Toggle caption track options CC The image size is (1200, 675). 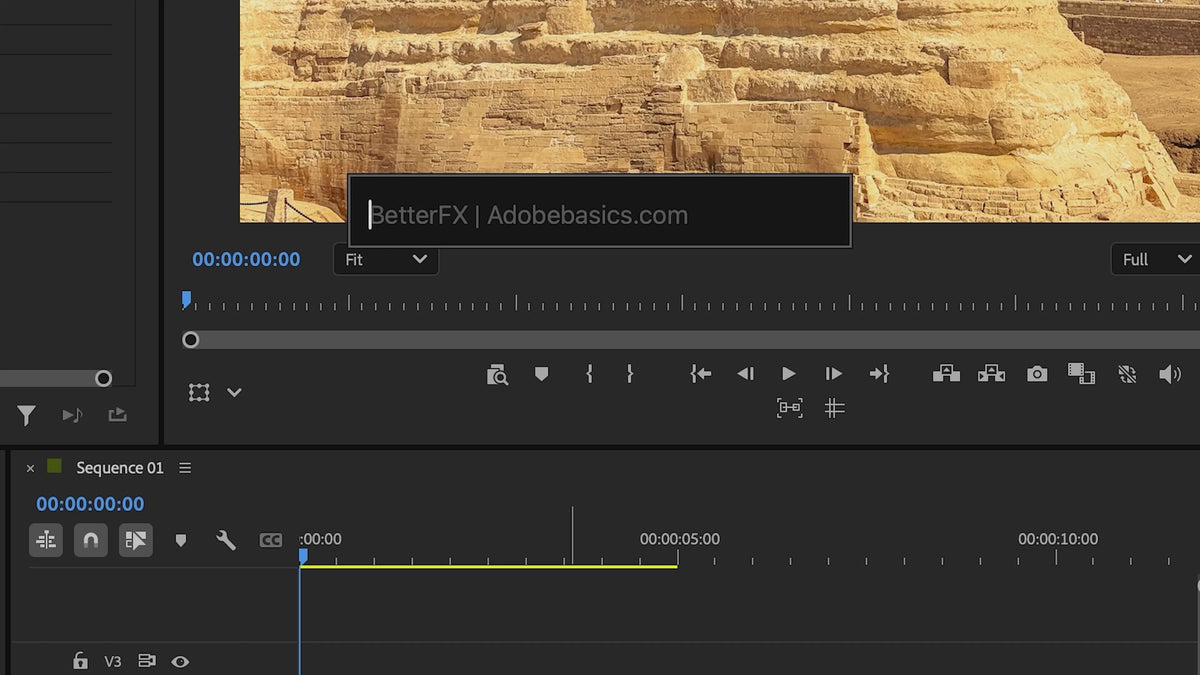pyautogui.click(x=271, y=540)
